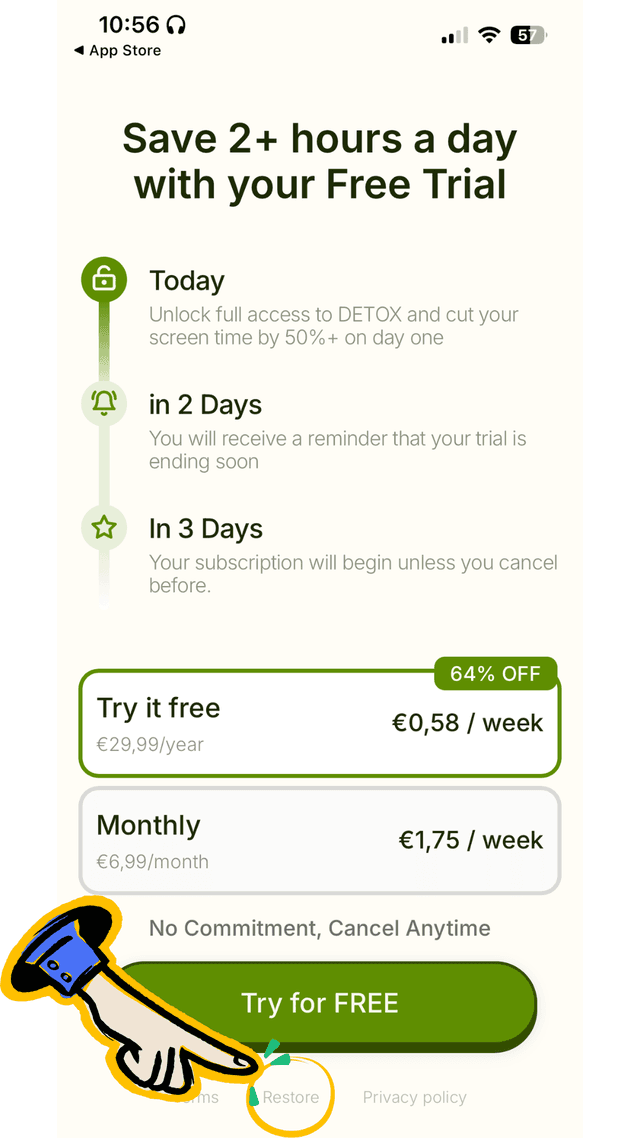Click the battery indicator showing 57
Viewport: 640px width, 1138px height.
click(528, 35)
